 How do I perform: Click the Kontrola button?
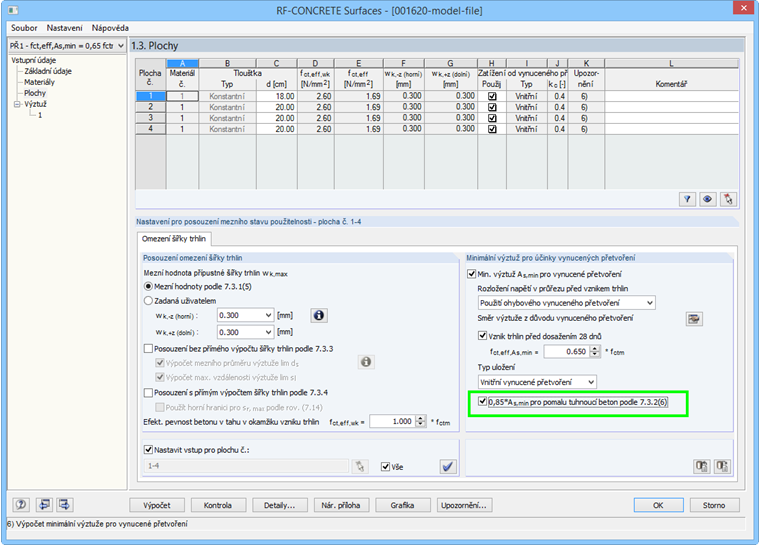(x=218, y=505)
